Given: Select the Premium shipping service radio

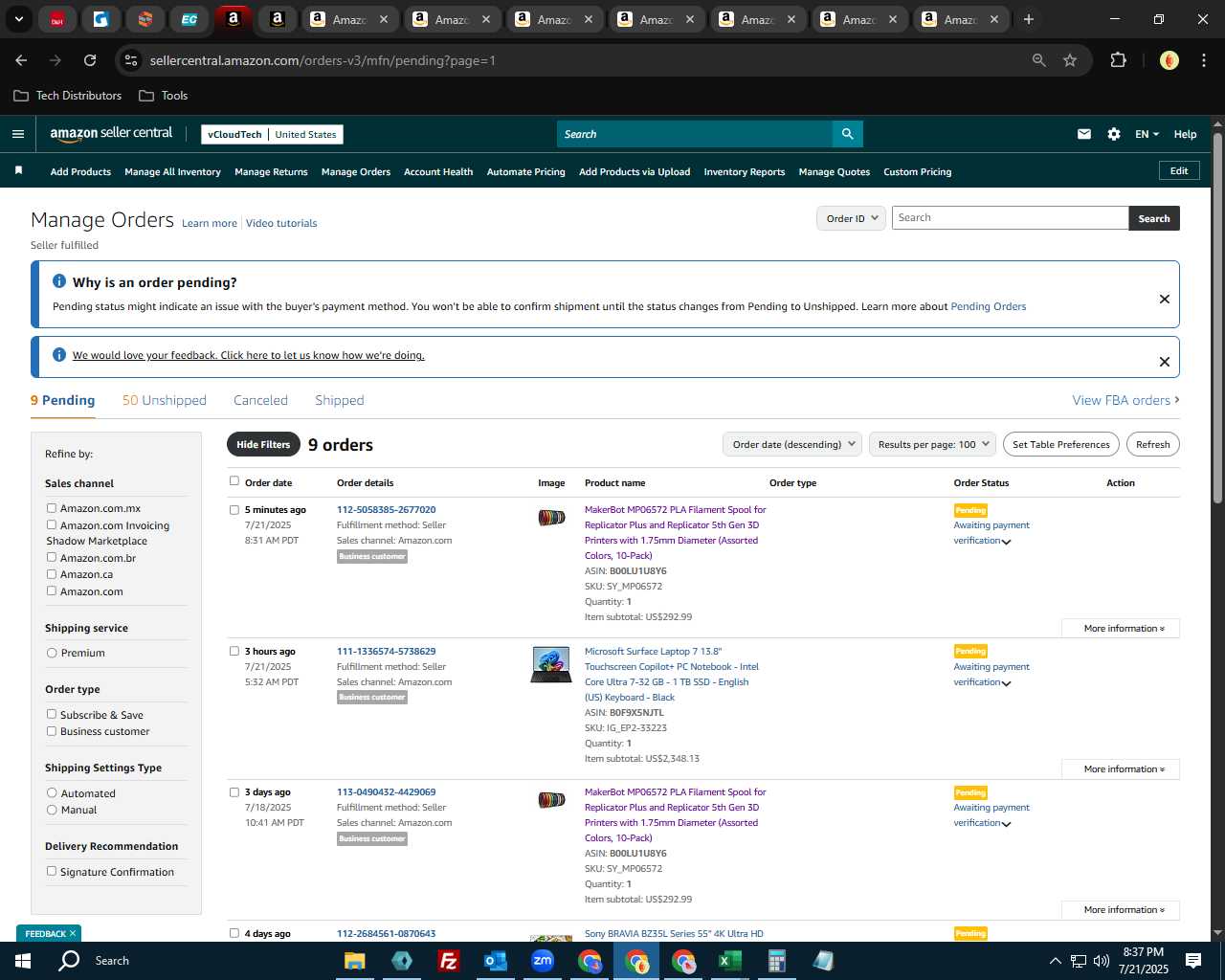Looking at the screenshot, I should pos(52,653).
